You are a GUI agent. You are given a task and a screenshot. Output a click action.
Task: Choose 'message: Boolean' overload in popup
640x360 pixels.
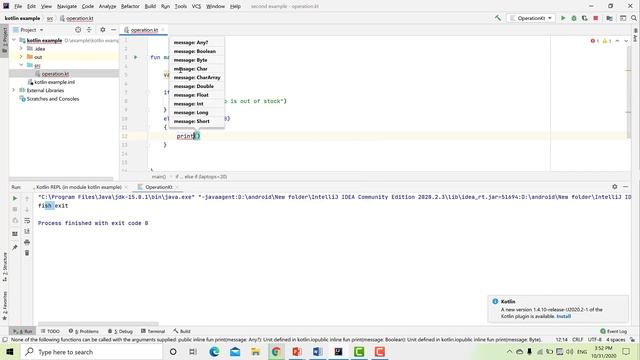pos(196,51)
